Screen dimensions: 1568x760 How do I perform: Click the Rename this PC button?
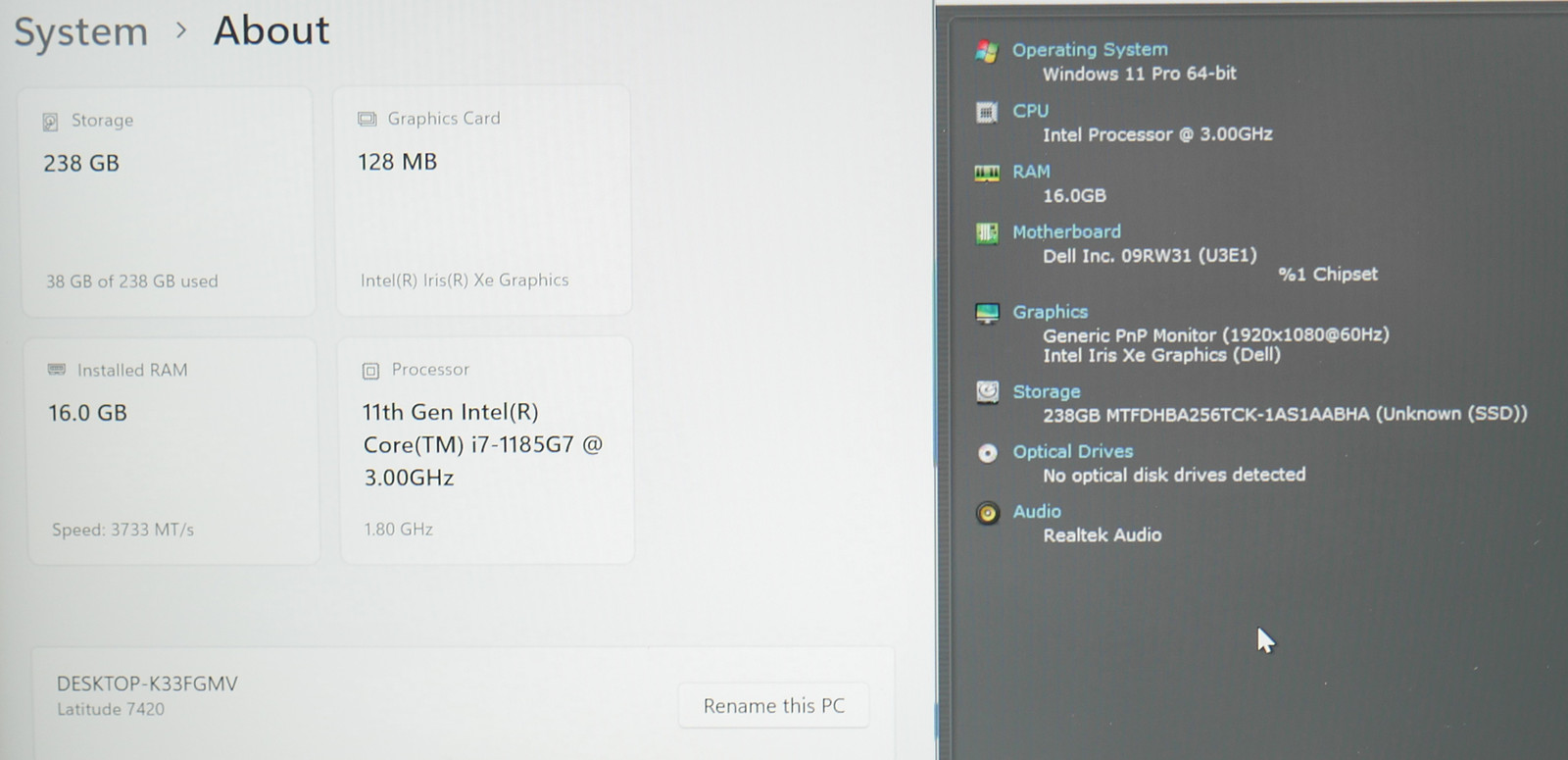773,706
